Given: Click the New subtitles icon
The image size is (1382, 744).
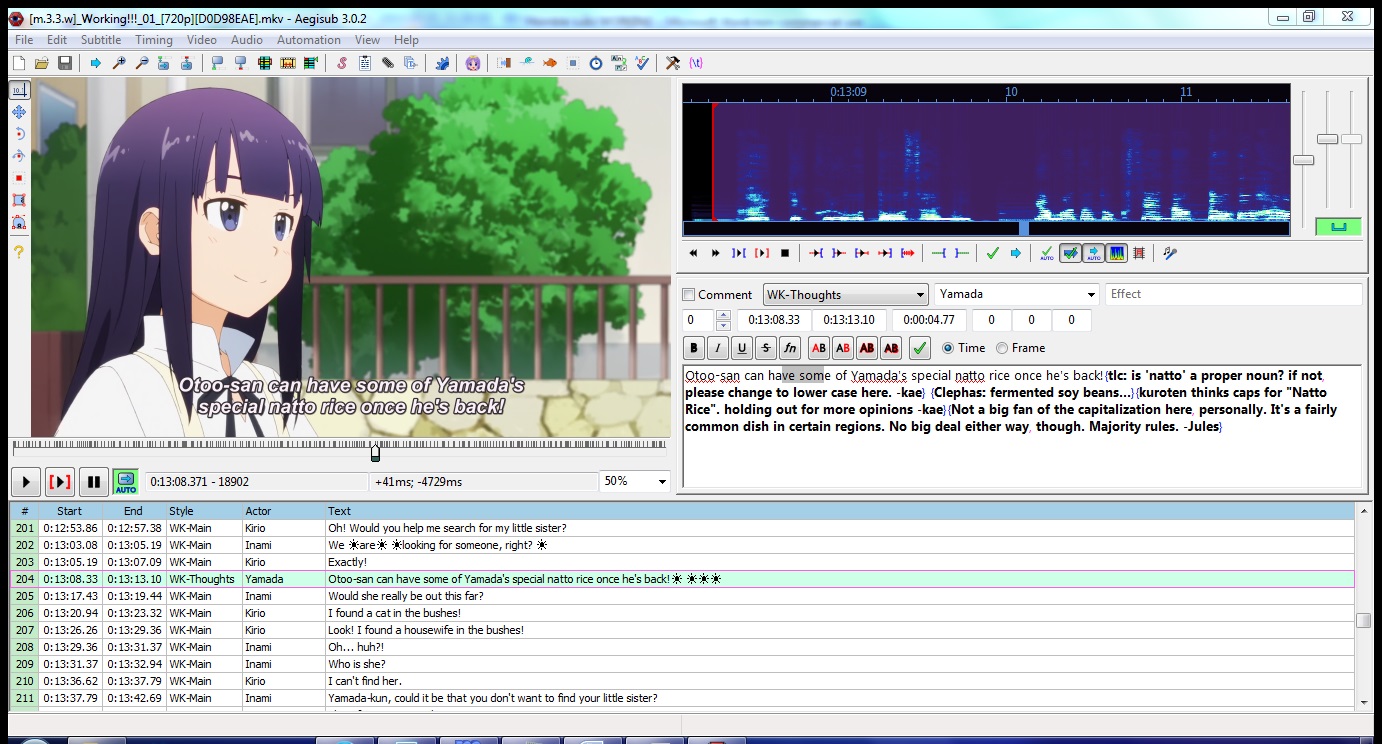Looking at the screenshot, I should [x=19, y=63].
